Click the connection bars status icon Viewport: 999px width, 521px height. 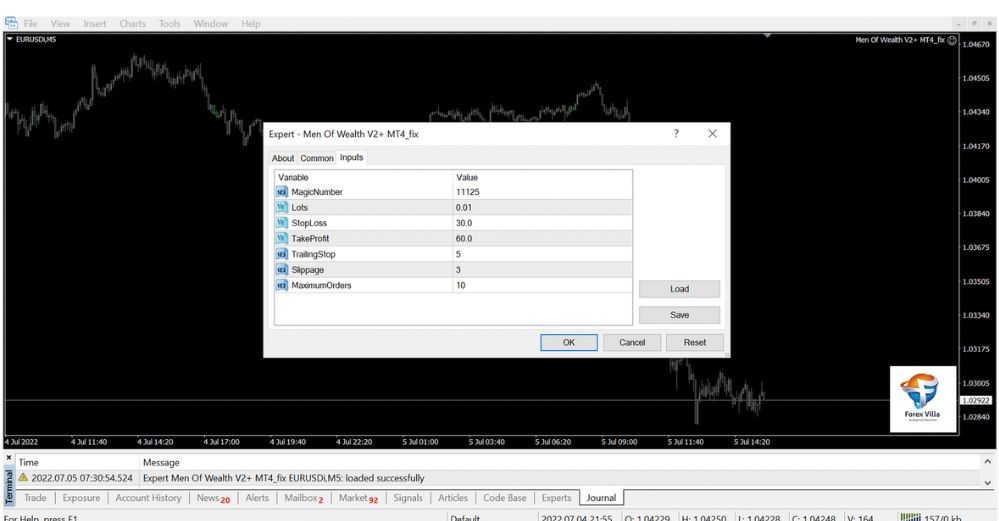910,517
